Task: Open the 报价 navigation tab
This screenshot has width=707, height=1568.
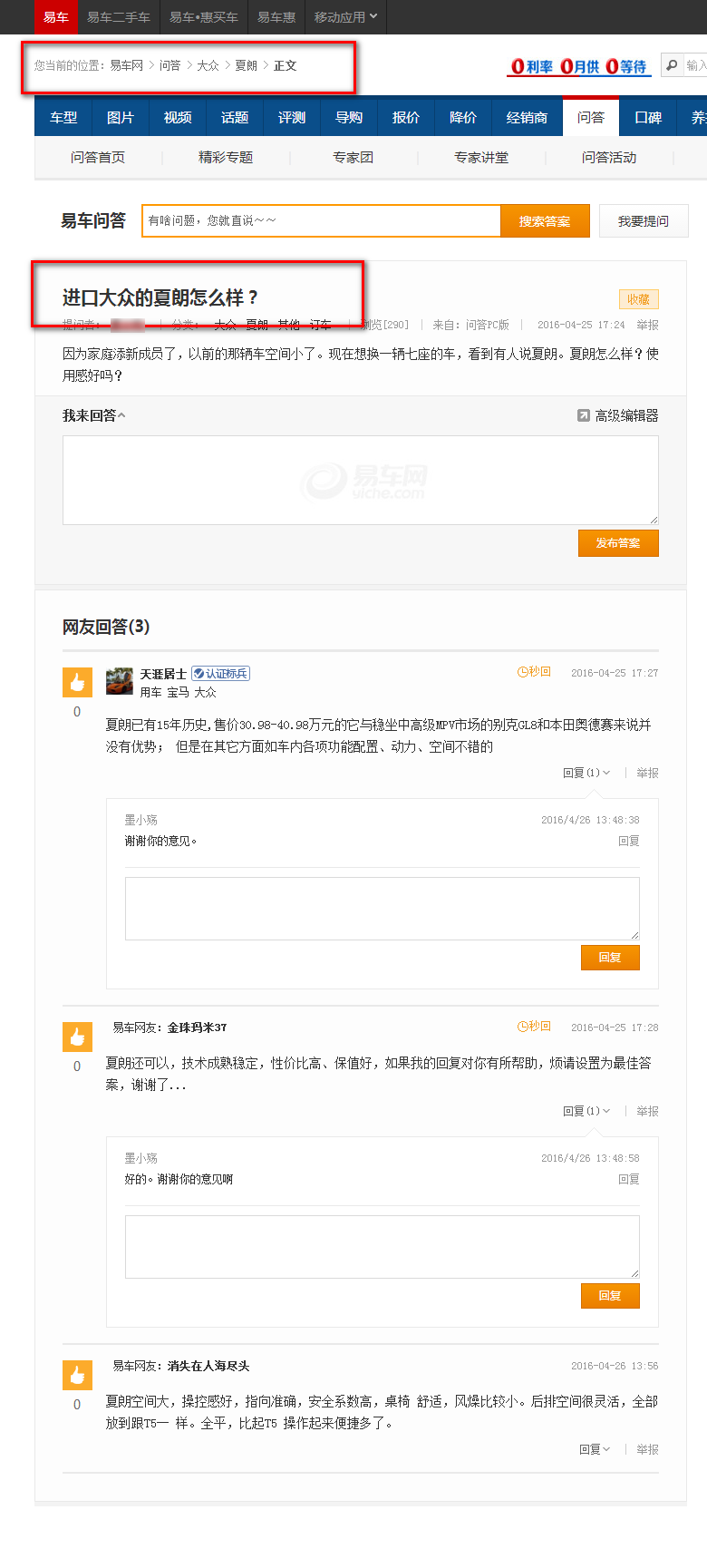Action: tap(406, 117)
